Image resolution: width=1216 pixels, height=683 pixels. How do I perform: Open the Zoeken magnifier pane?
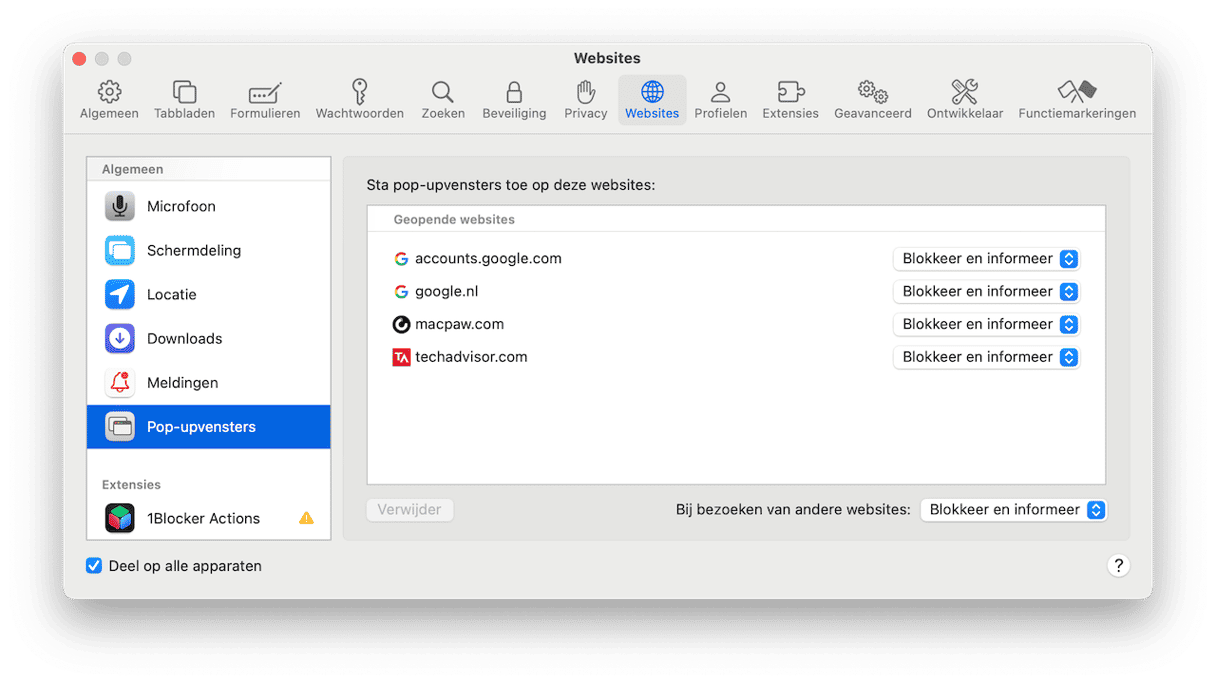[443, 100]
